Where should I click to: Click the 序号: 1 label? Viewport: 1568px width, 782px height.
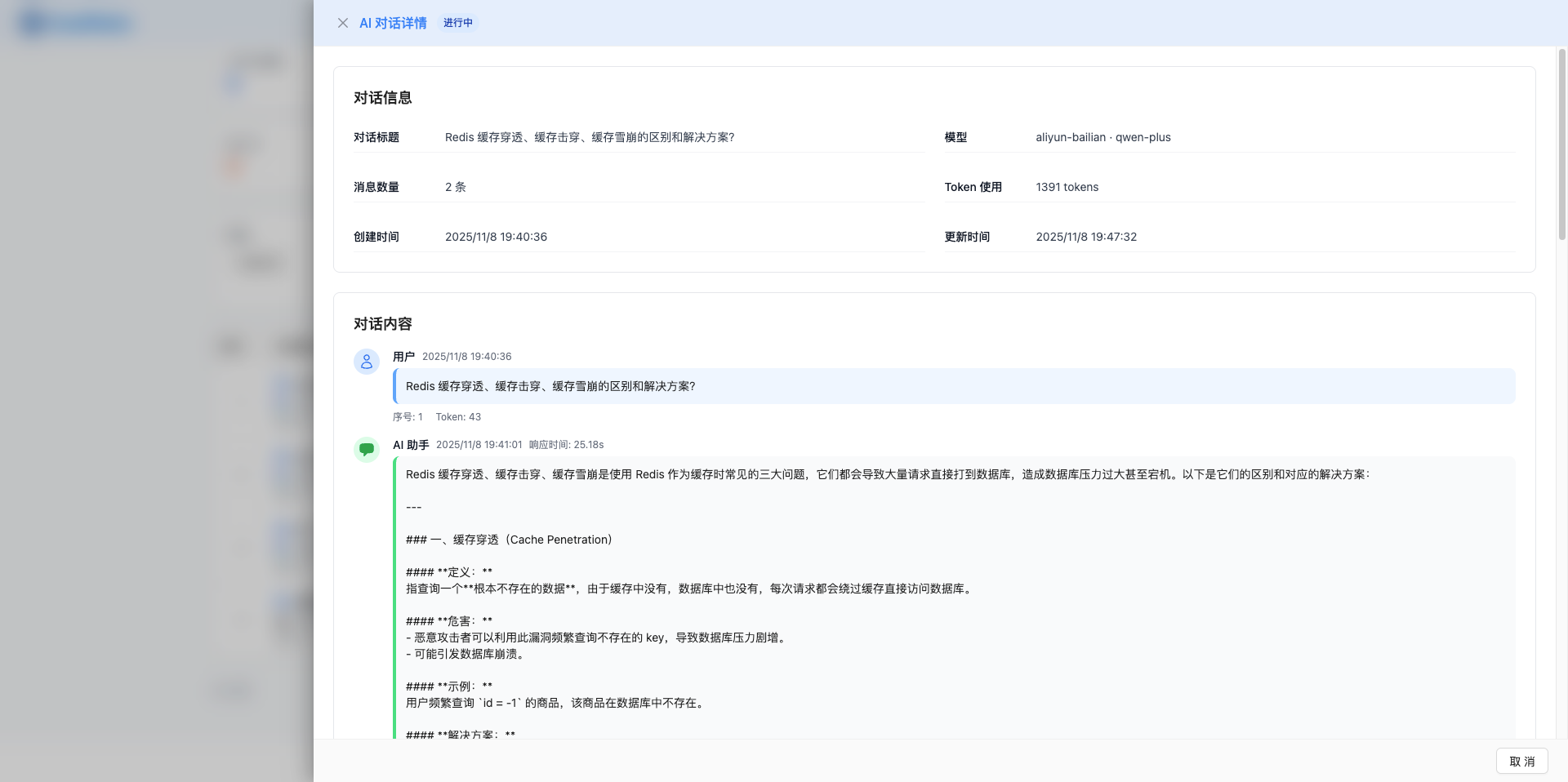(x=408, y=417)
